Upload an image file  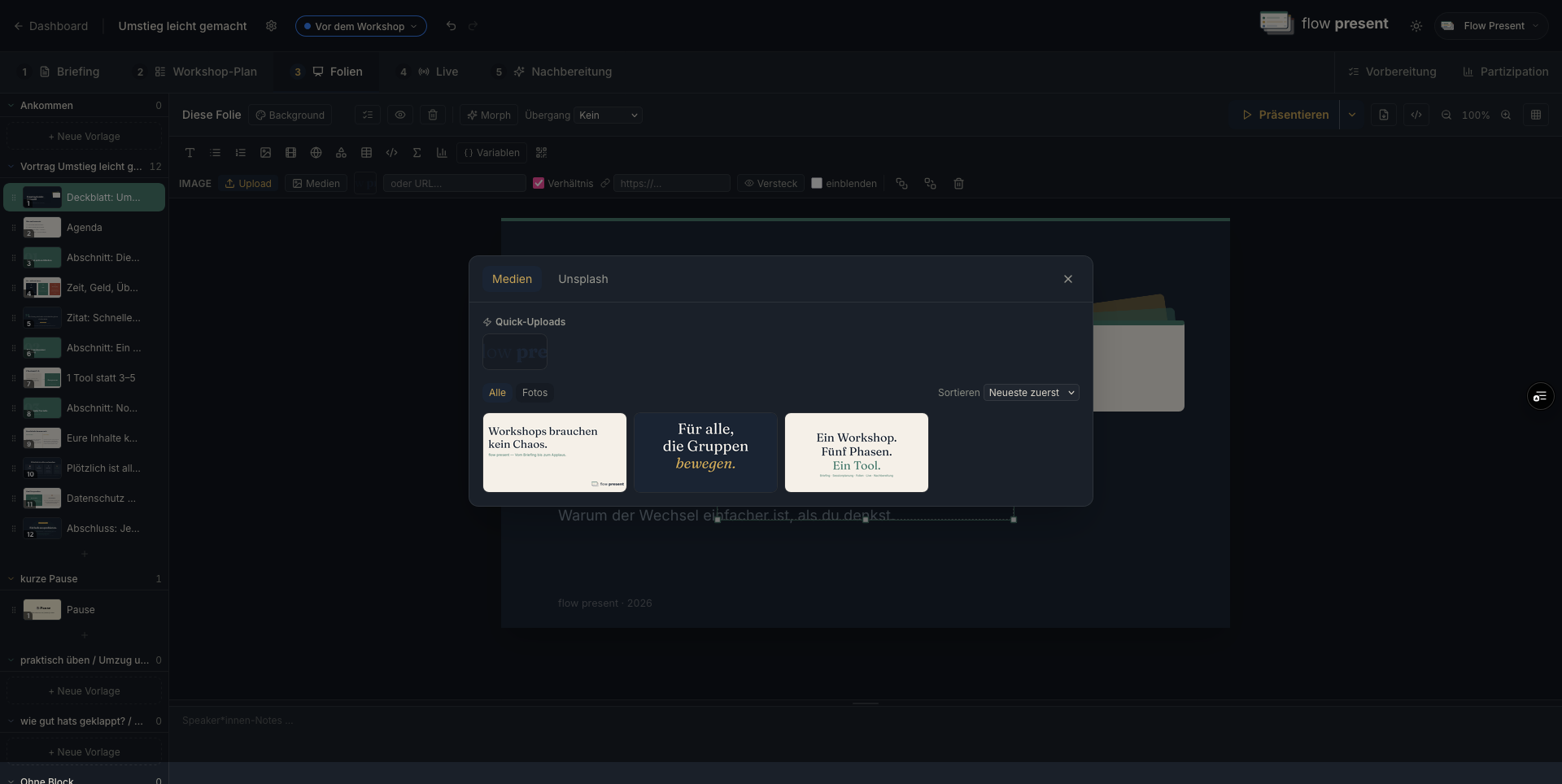[248, 184]
